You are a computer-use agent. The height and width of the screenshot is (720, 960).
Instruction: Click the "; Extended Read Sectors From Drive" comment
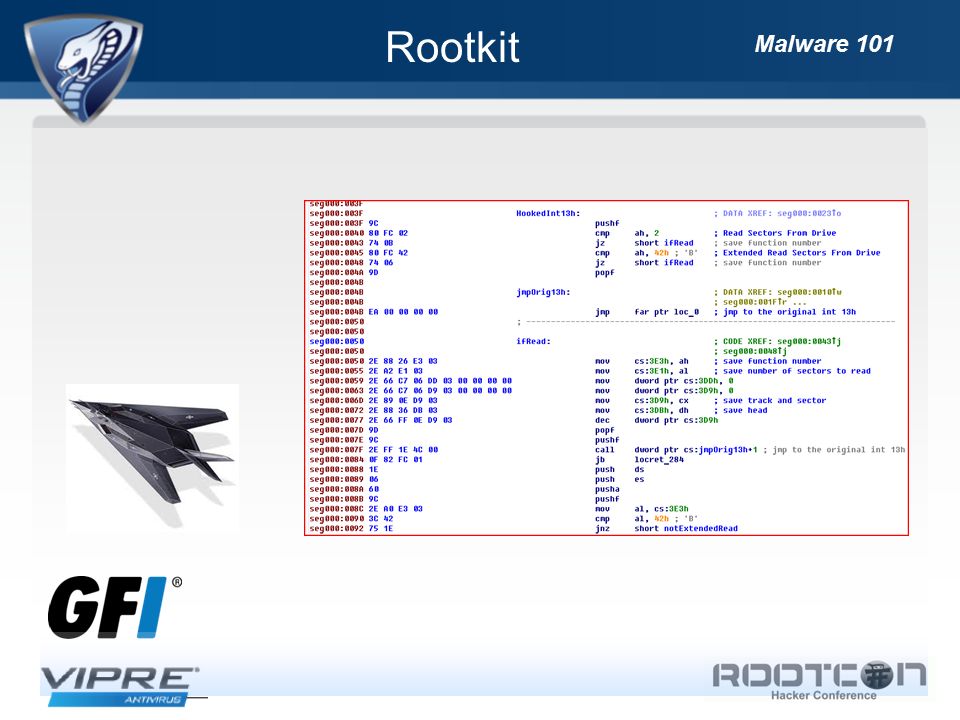coord(797,253)
